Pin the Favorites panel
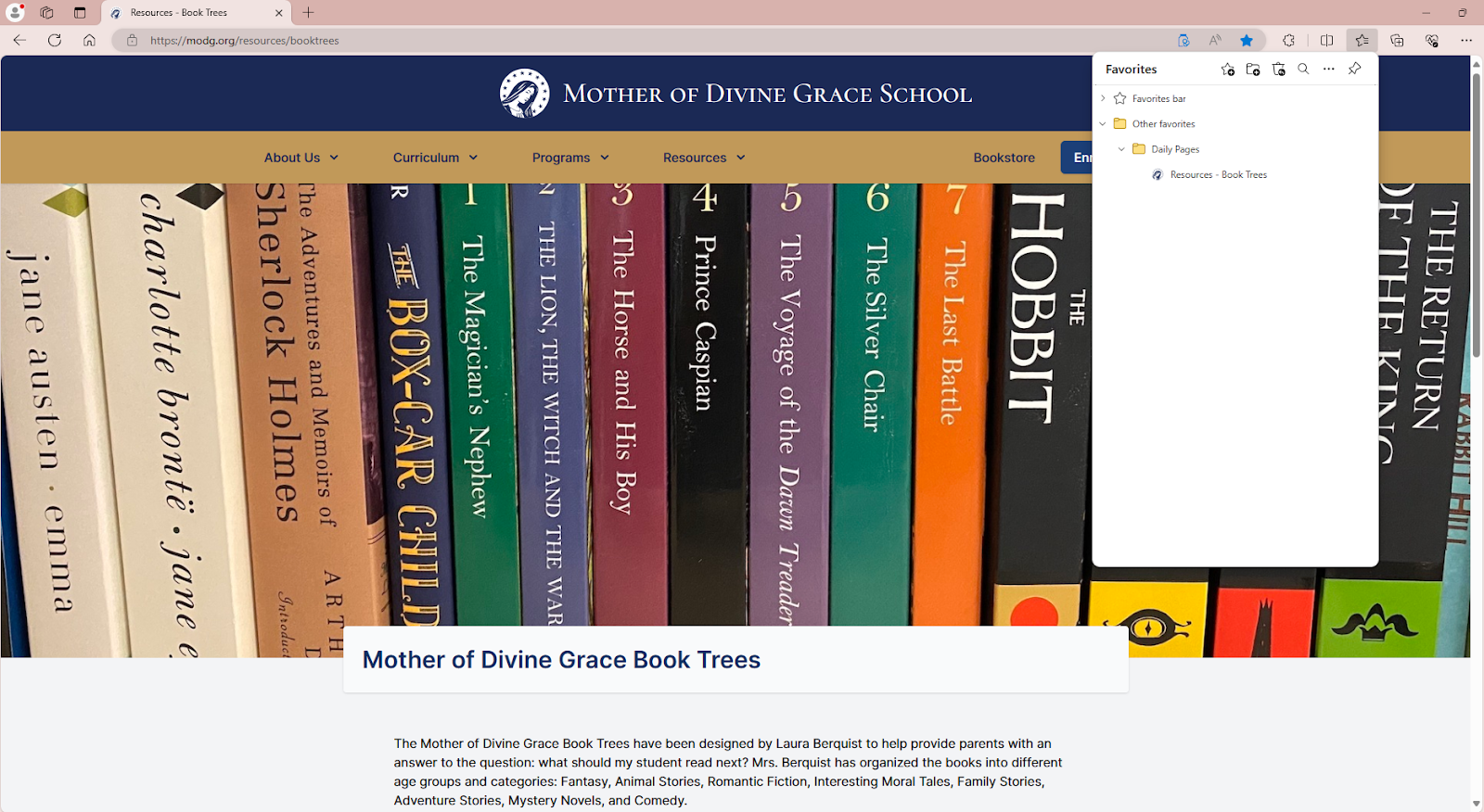1484x812 pixels. 1355,70
